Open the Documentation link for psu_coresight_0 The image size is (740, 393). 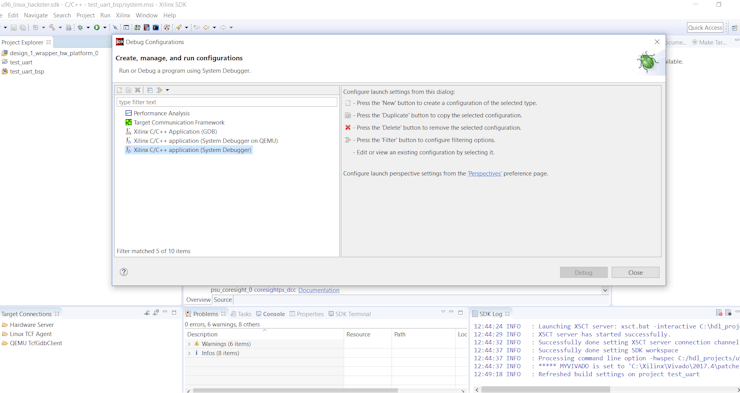pyautogui.click(x=319, y=290)
